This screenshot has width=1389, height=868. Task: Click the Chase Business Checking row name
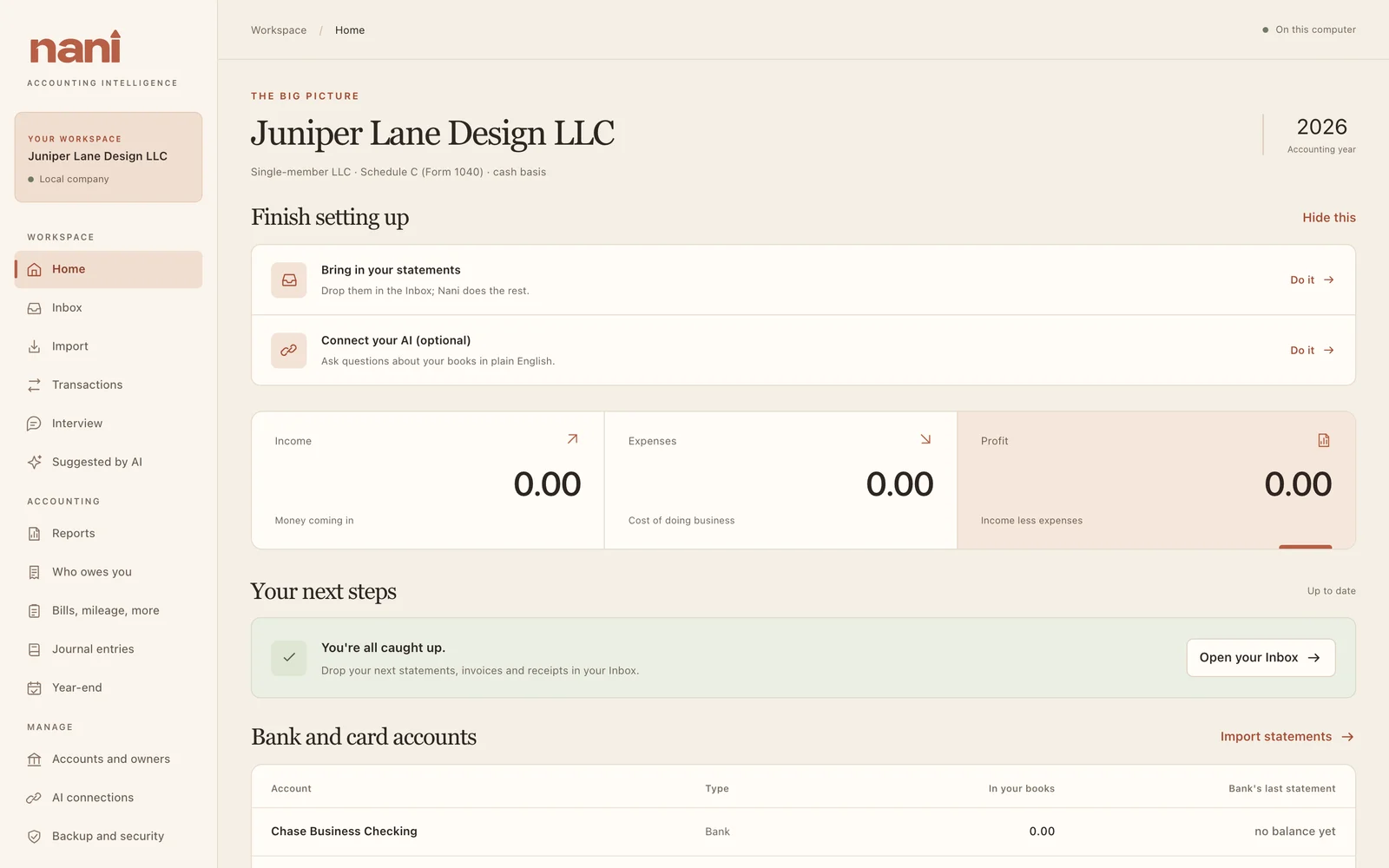point(344,832)
